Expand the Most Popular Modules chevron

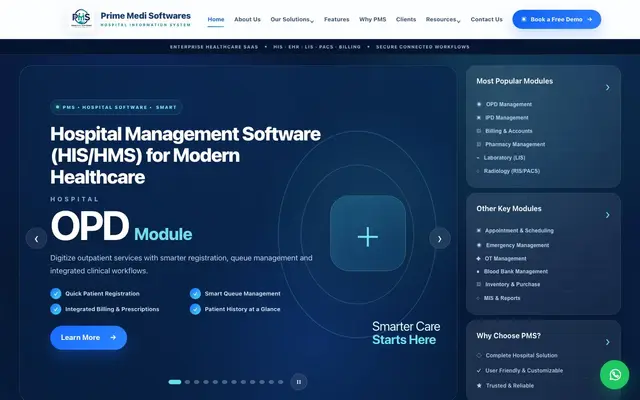click(x=608, y=88)
